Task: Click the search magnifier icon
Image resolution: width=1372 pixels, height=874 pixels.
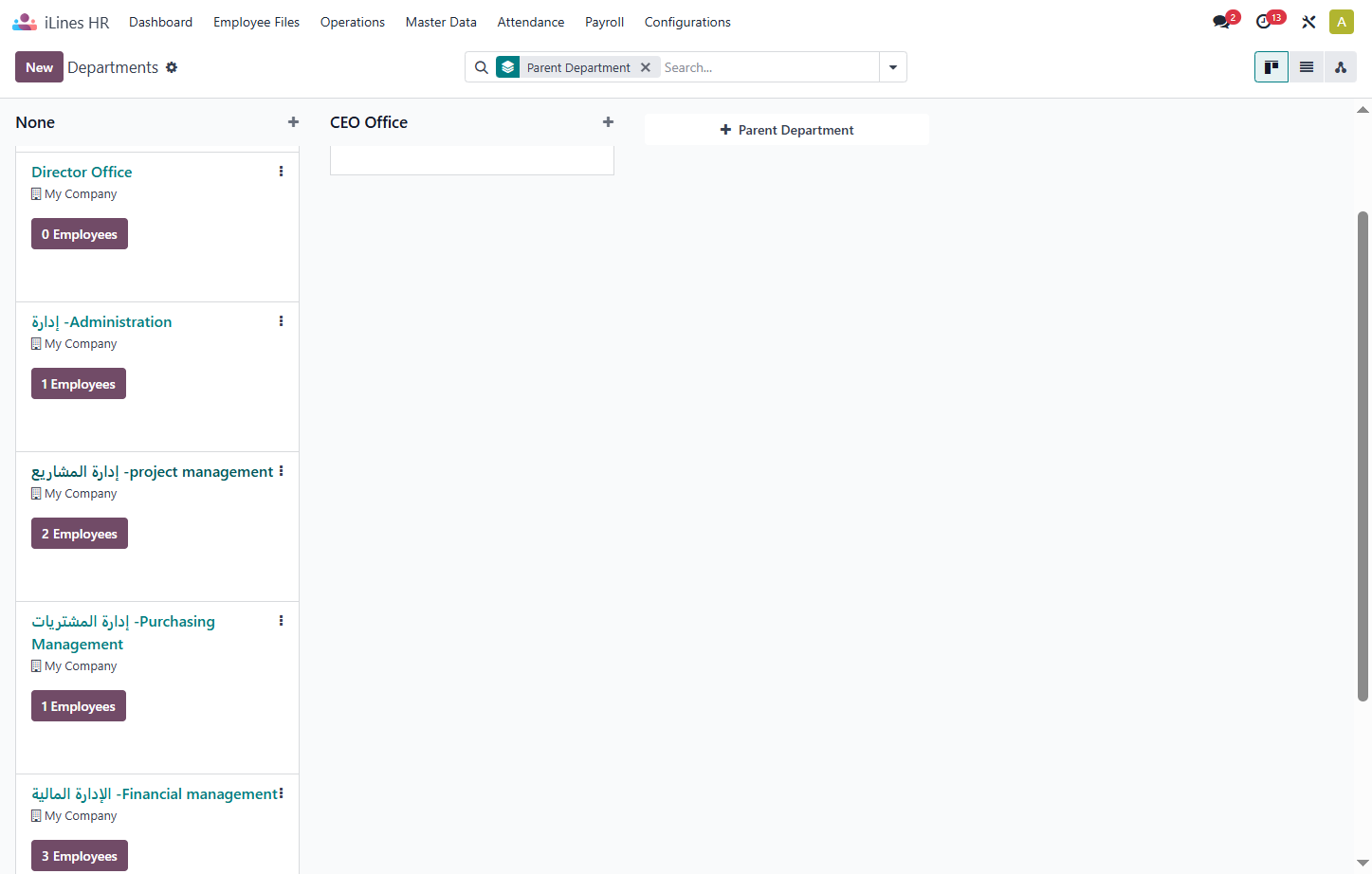Action: point(482,67)
